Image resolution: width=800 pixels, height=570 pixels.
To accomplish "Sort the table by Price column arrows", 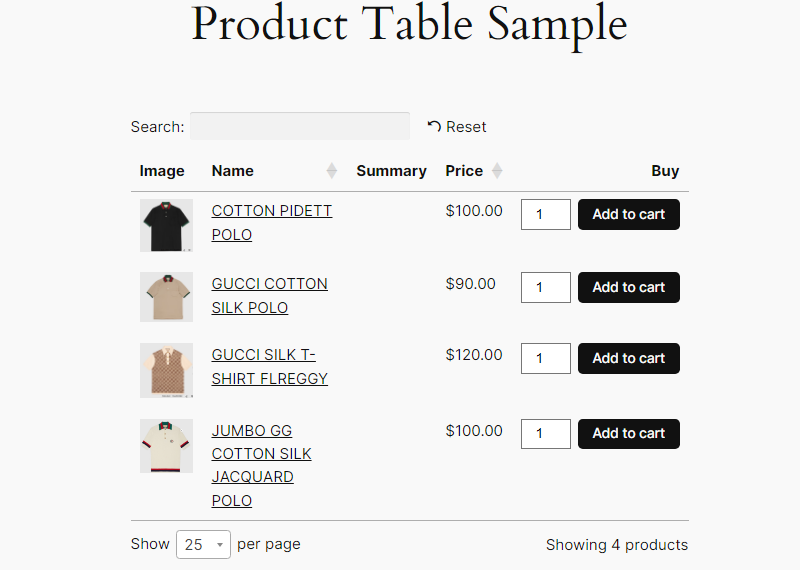I will [497, 170].
